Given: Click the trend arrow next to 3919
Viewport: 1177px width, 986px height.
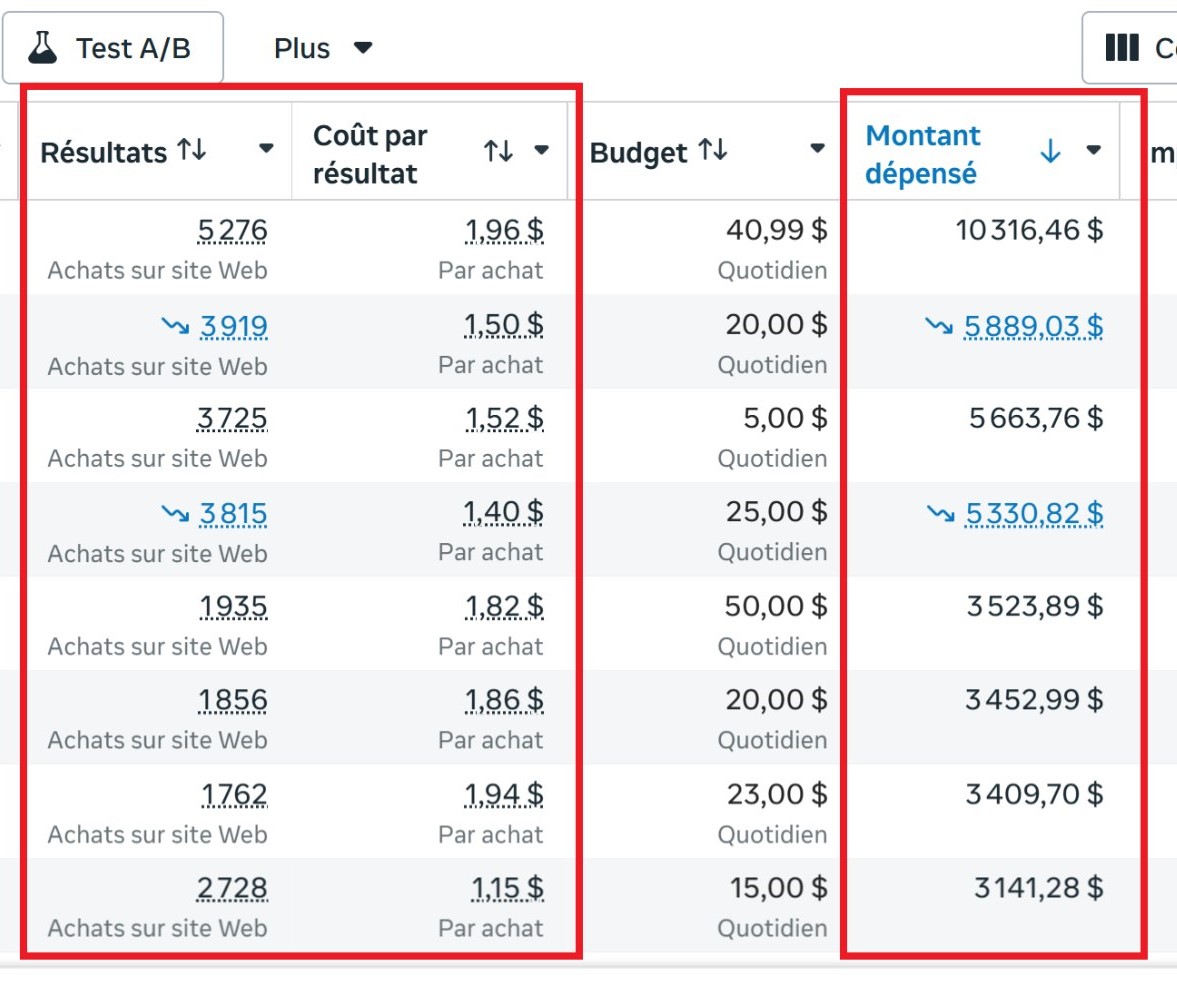Looking at the screenshot, I should coord(176,326).
